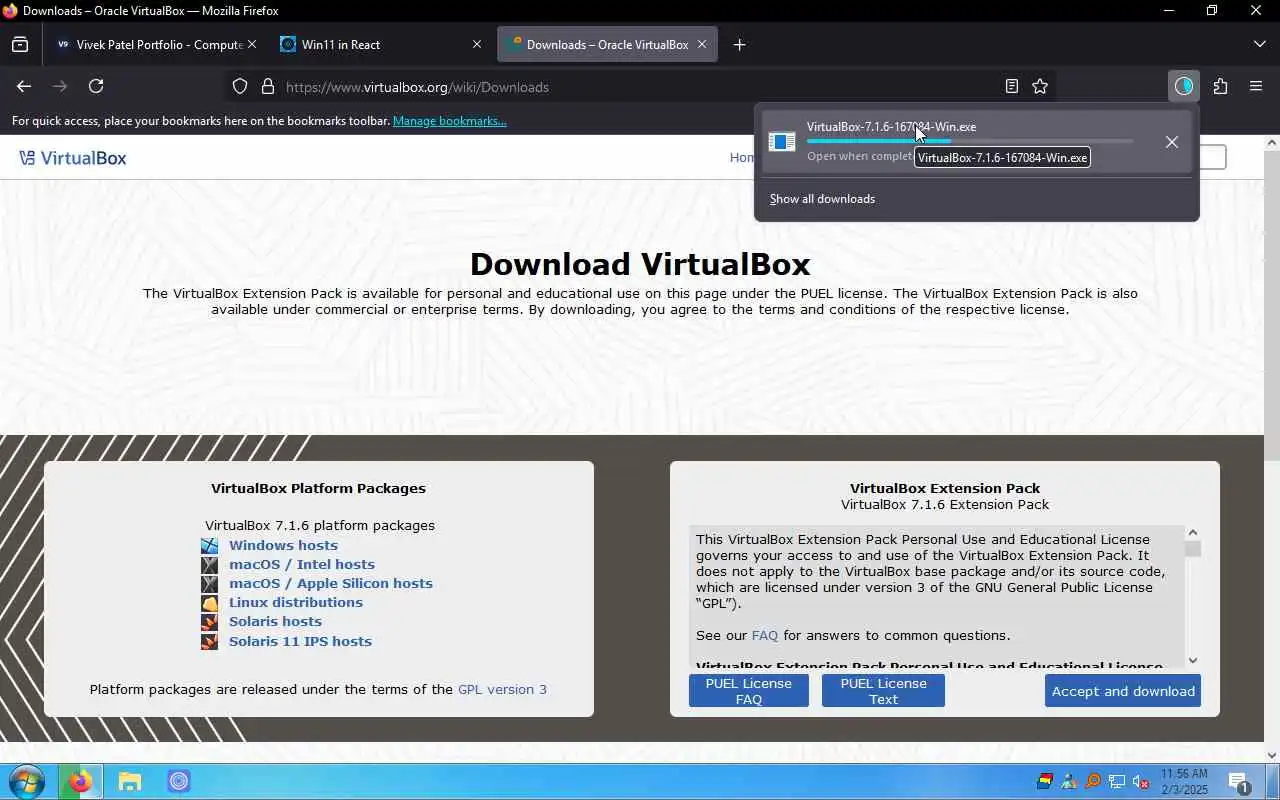The width and height of the screenshot is (1280, 800).
Task: Close the Win11 in React tab
Action: (477, 44)
